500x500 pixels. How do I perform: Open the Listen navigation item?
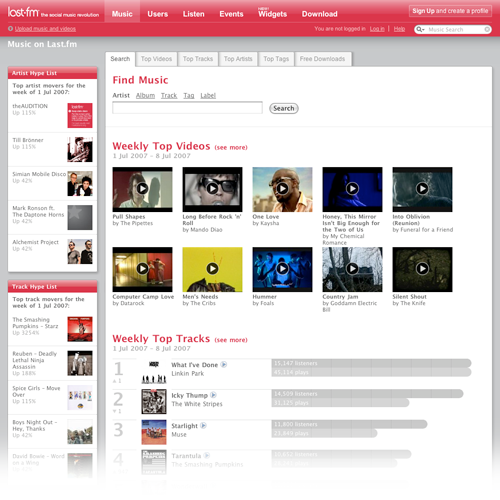(x=193, y=14)
